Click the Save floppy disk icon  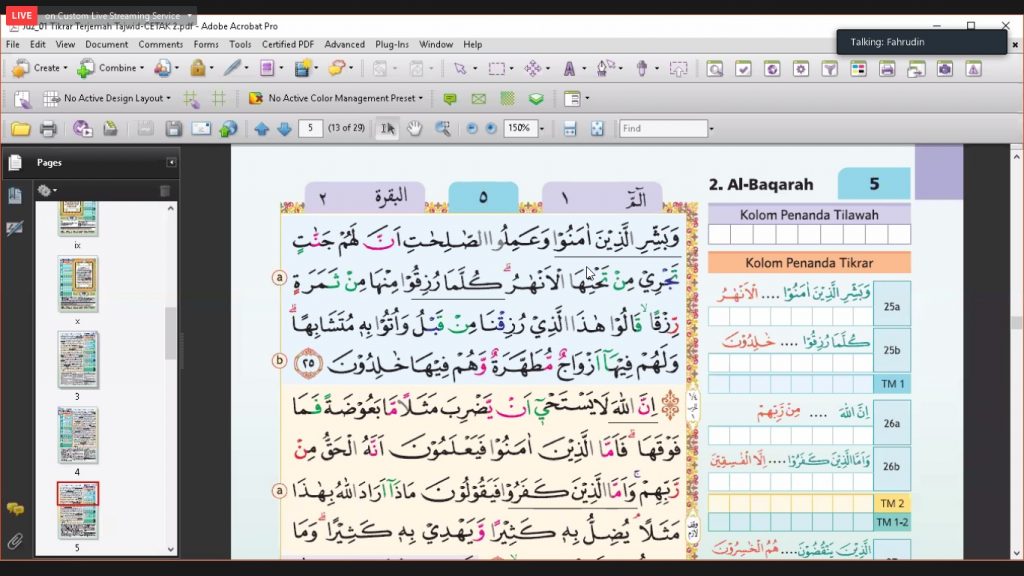(173, 129)
